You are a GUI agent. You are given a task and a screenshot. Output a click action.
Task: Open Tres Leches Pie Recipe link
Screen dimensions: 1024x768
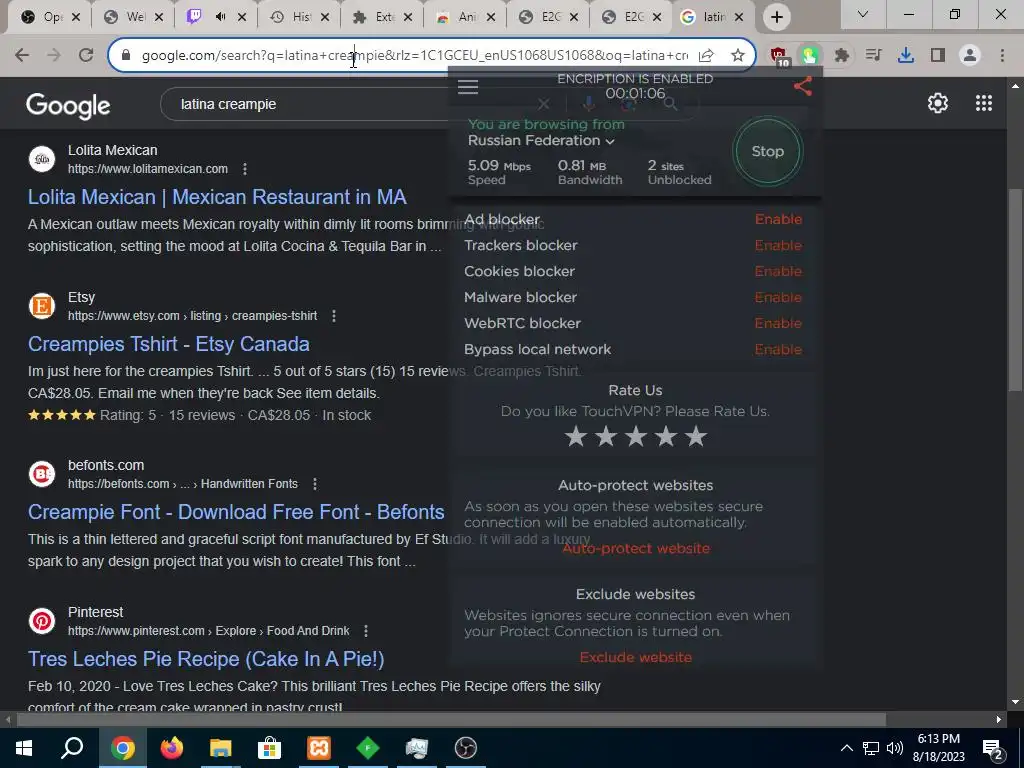point(206,659)
